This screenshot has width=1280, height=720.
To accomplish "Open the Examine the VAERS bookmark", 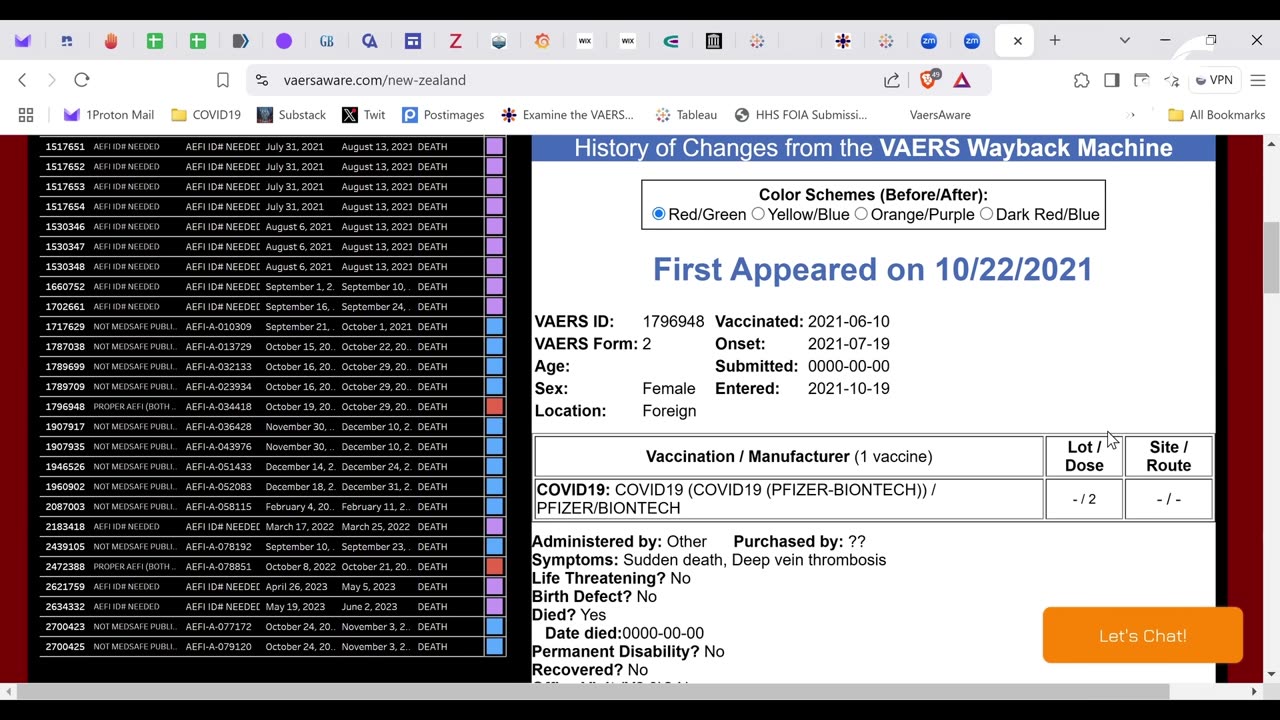I will pyautogui.click(x=568, y=115).
